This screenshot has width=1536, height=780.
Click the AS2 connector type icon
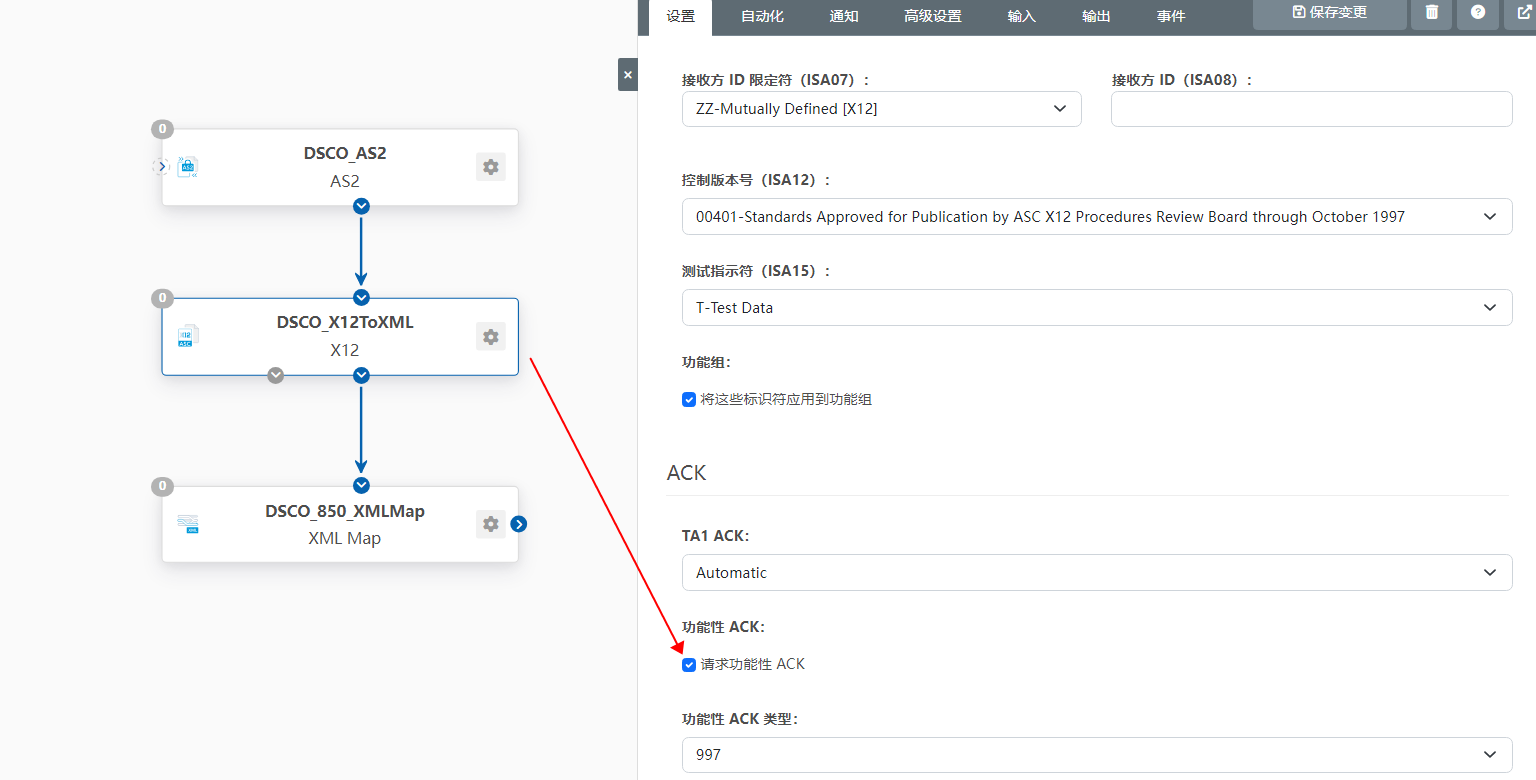(x=187, y=167)
